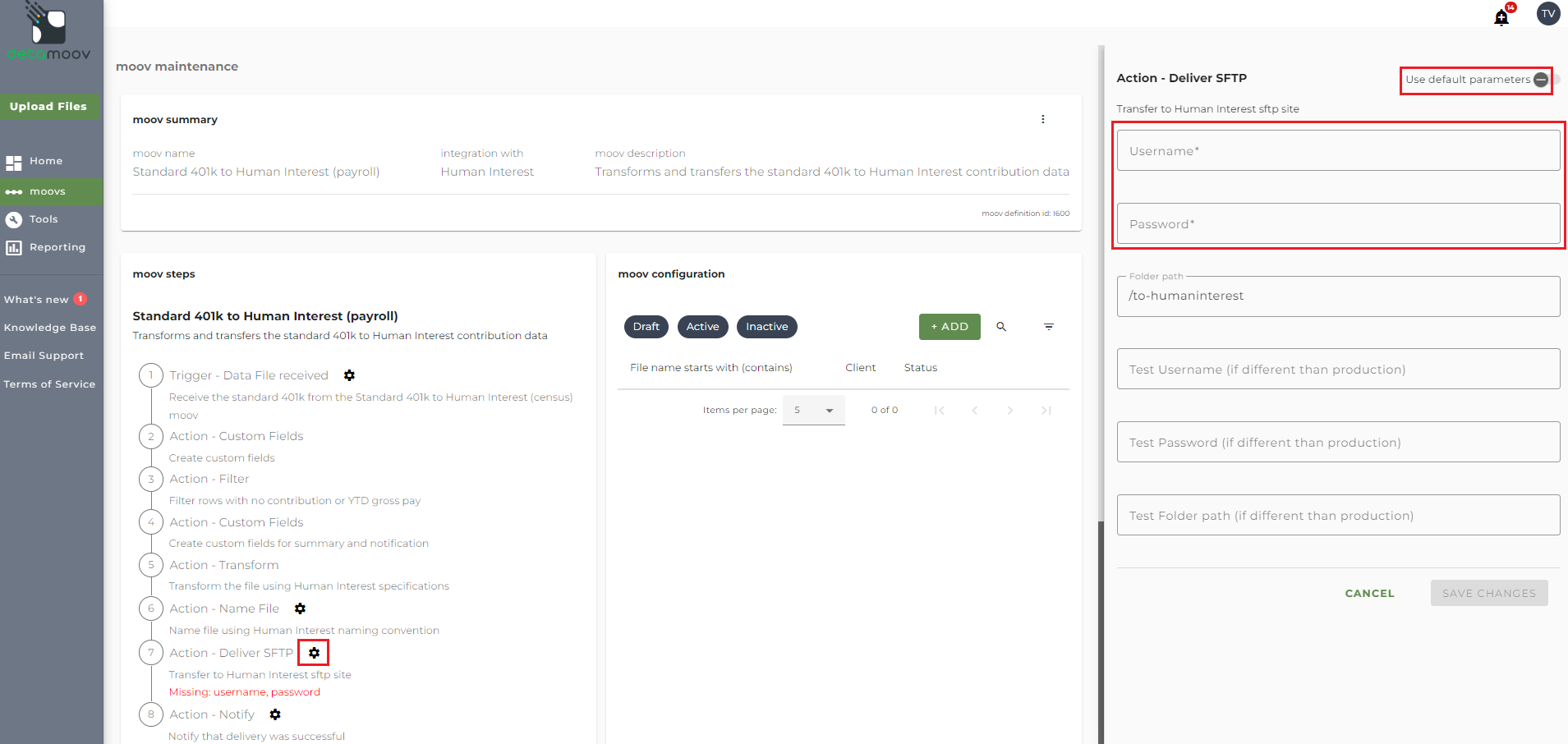Go to first page of configurations
1568x744 pixels.
click(939, 411)
